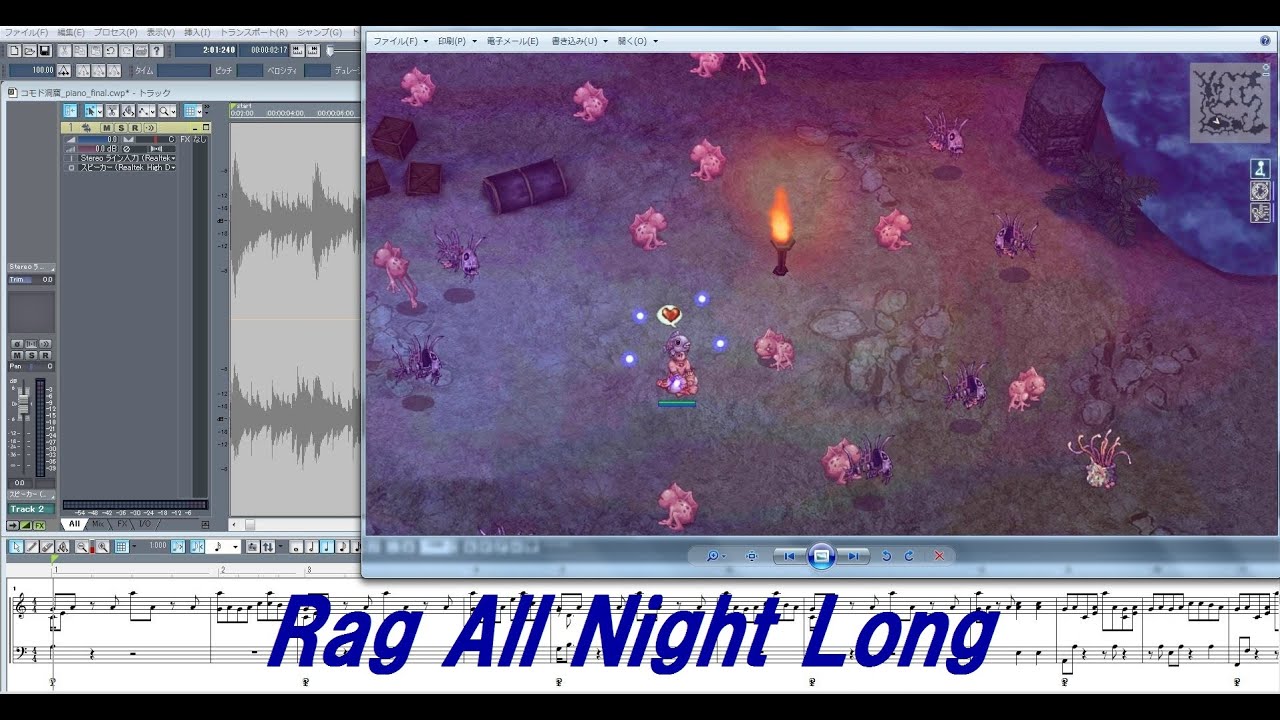
Task: Click the Pan slider in channel strip
Action: point(31,366)
